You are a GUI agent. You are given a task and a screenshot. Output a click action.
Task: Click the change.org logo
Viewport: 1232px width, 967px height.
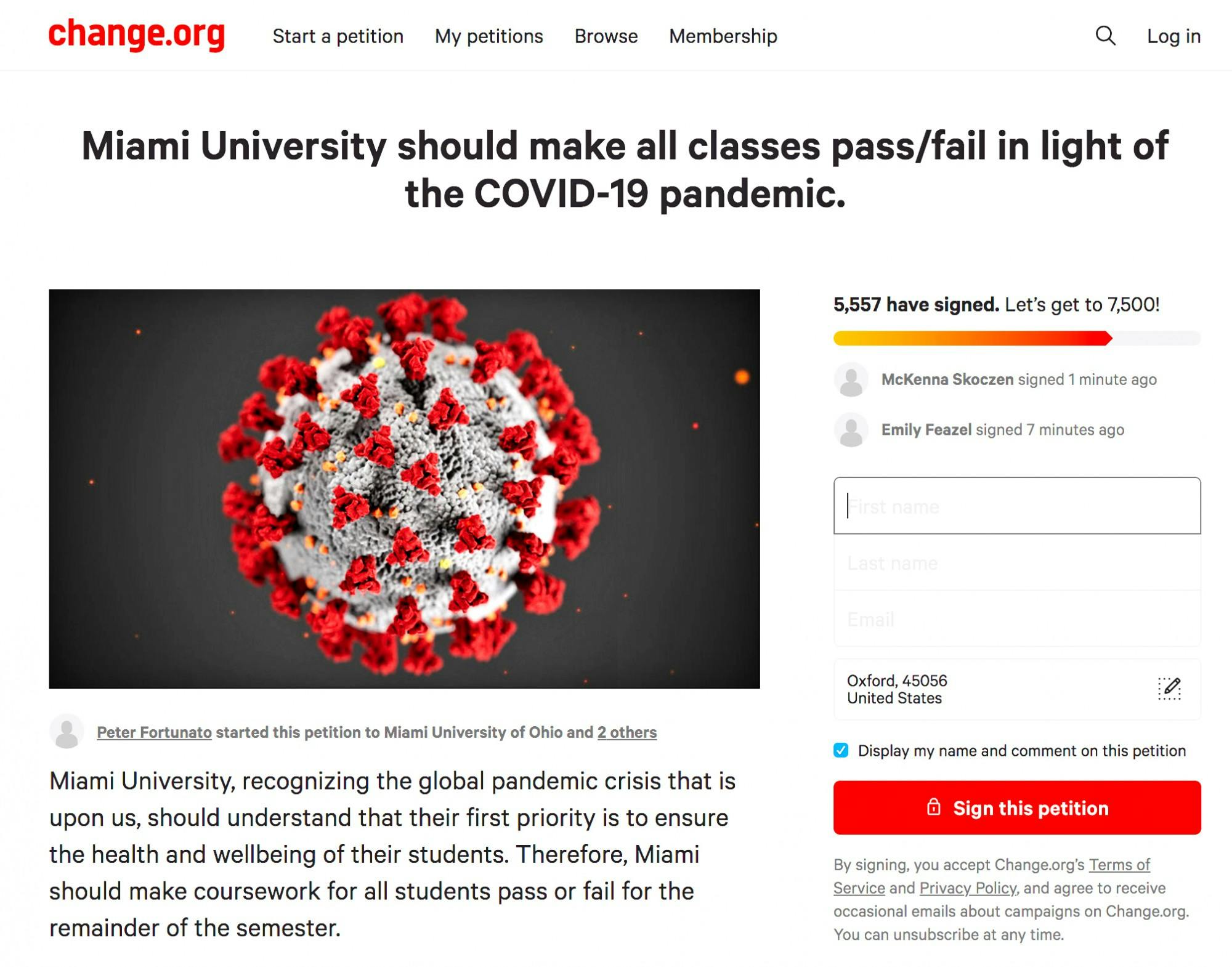click(x=137, y=34)
